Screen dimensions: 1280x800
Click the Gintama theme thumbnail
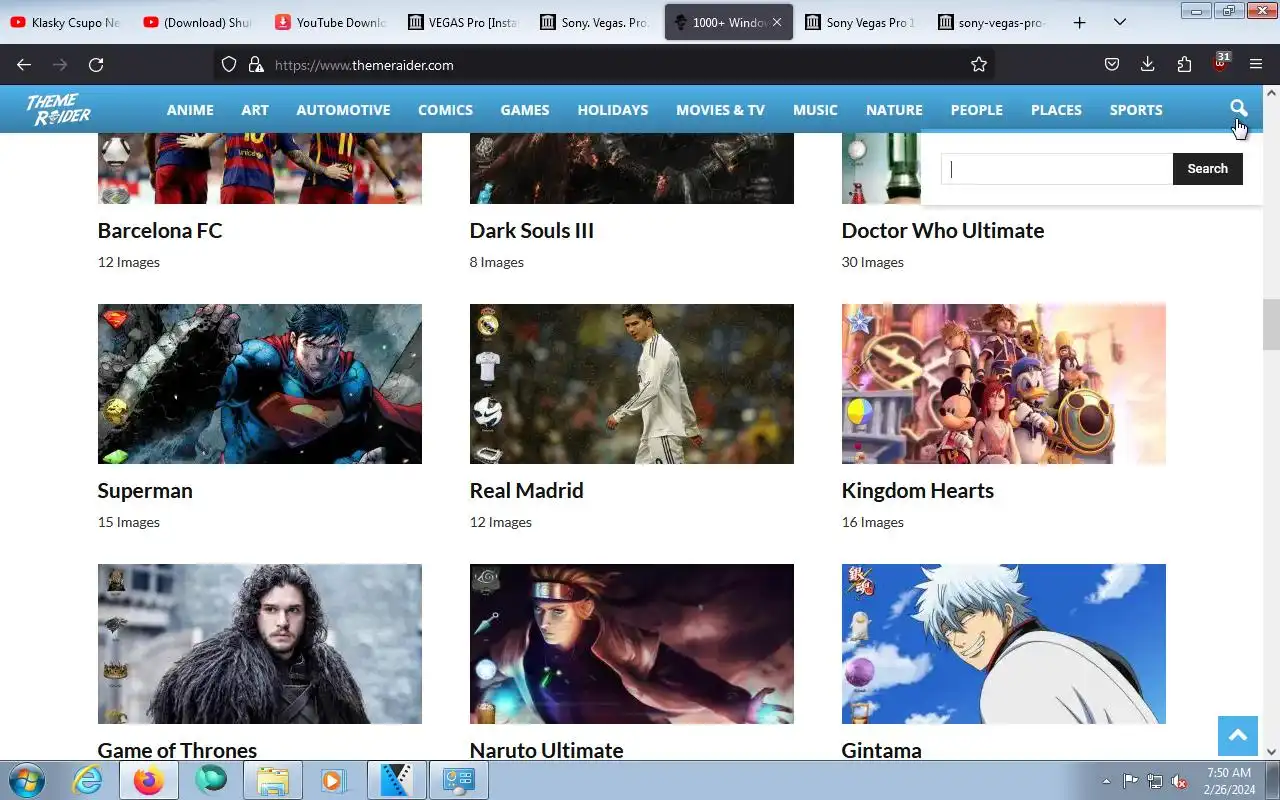1004,644
